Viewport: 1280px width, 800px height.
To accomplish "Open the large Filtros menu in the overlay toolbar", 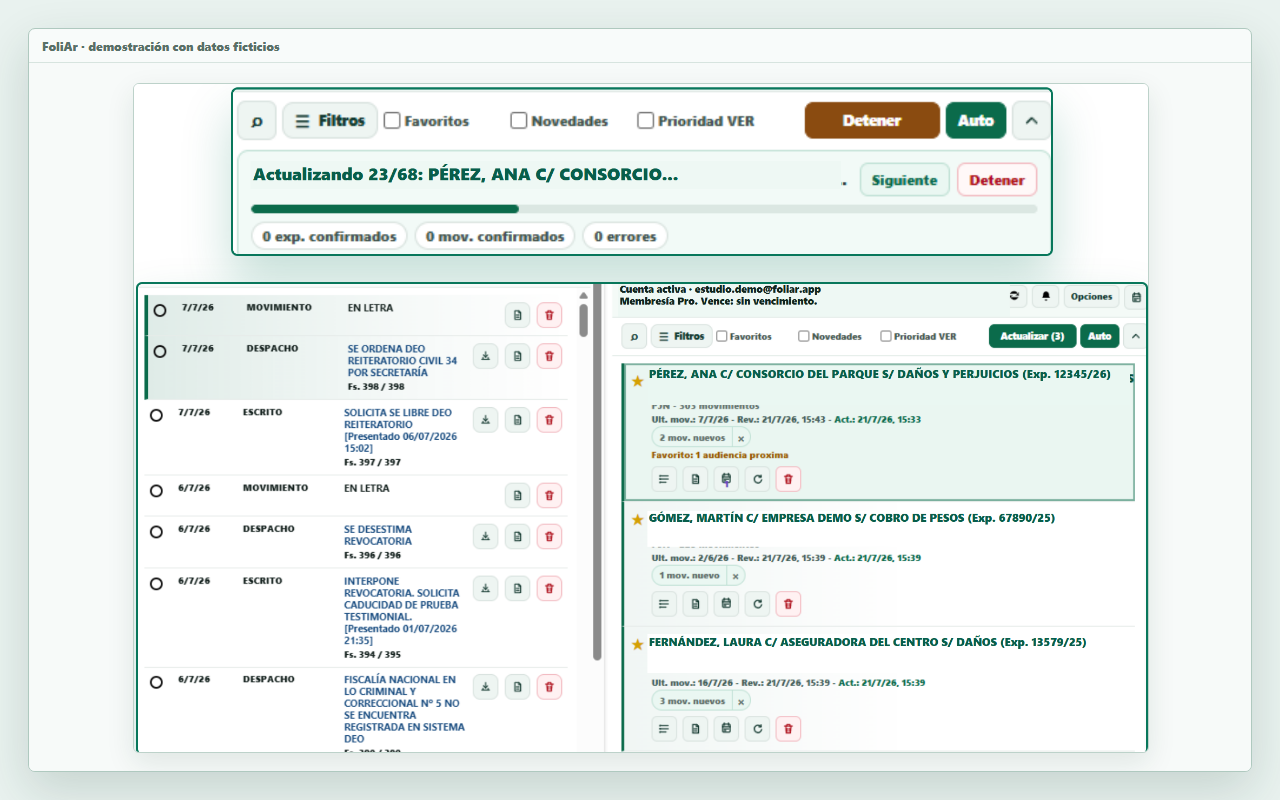I will pyautogui.click(x=330, y=121).
